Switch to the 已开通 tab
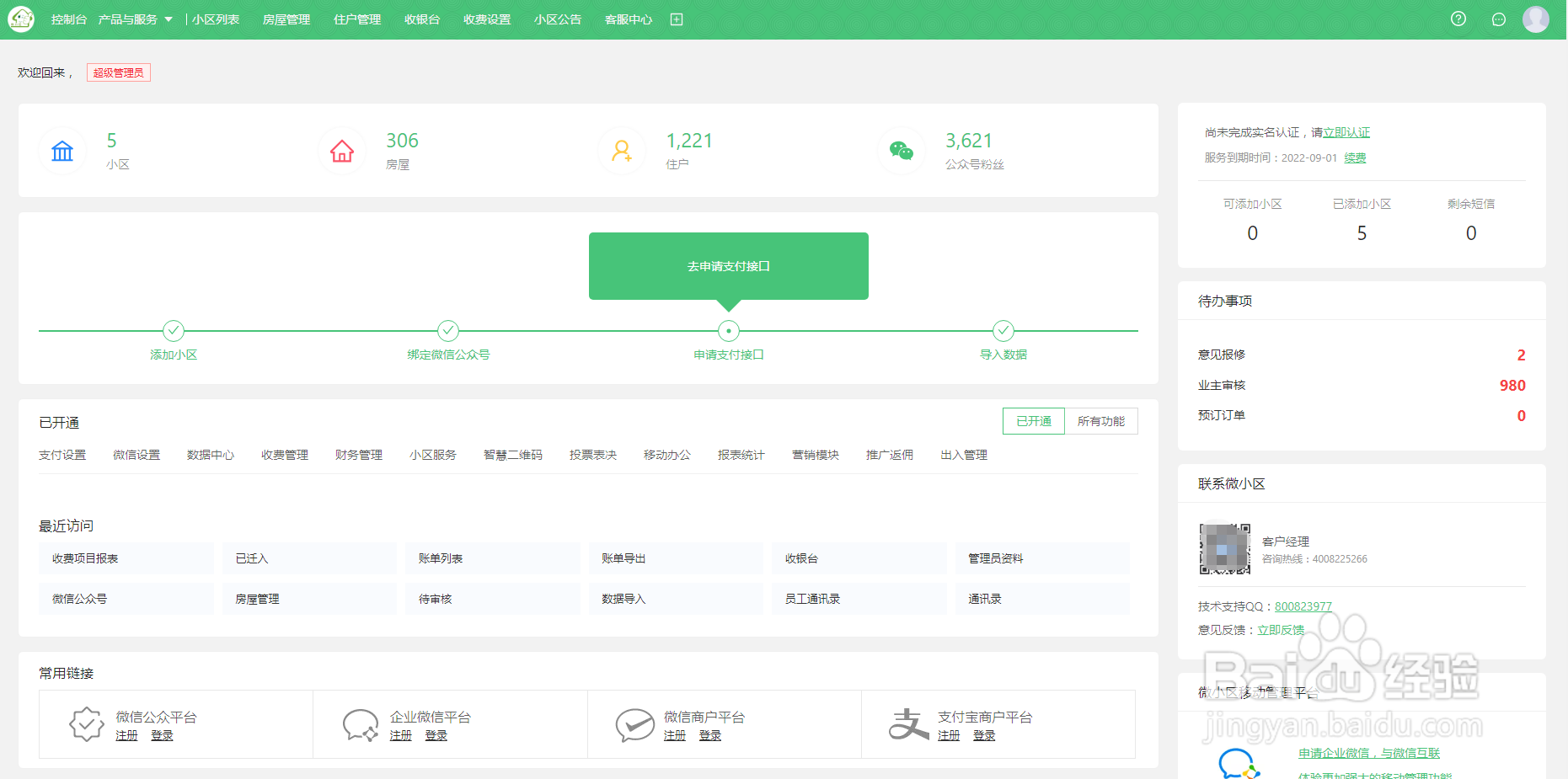 [x=1034, y=421]
